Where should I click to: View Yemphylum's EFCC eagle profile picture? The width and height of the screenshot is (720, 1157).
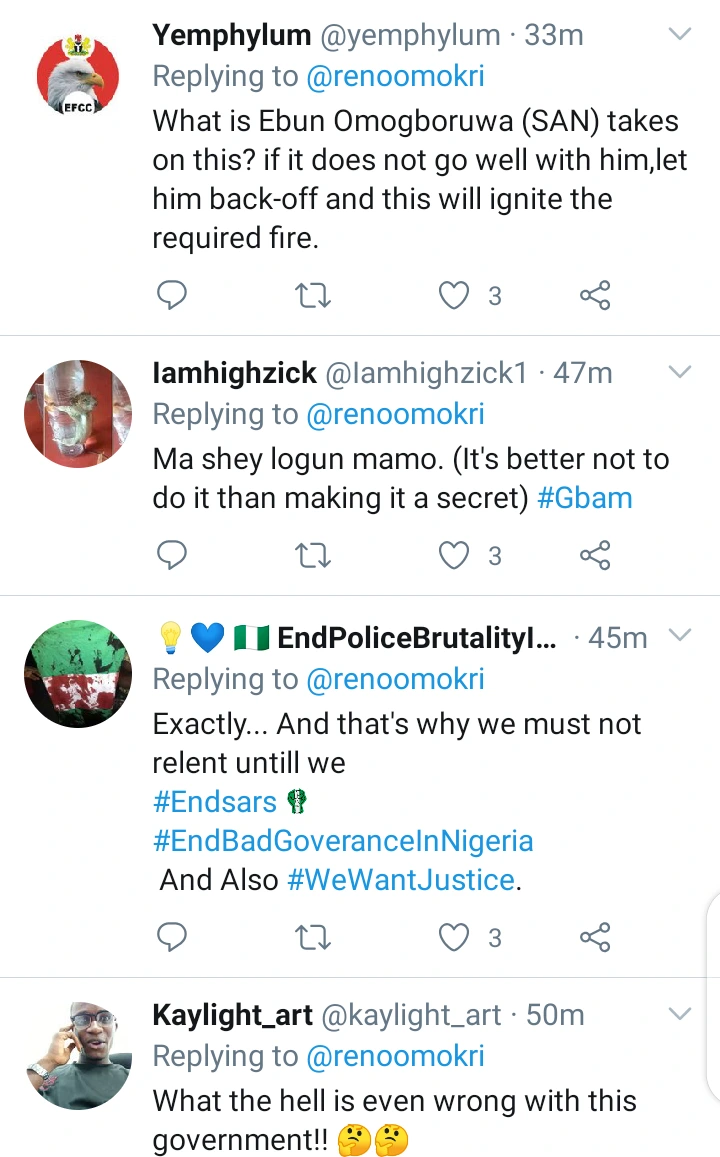78,78
